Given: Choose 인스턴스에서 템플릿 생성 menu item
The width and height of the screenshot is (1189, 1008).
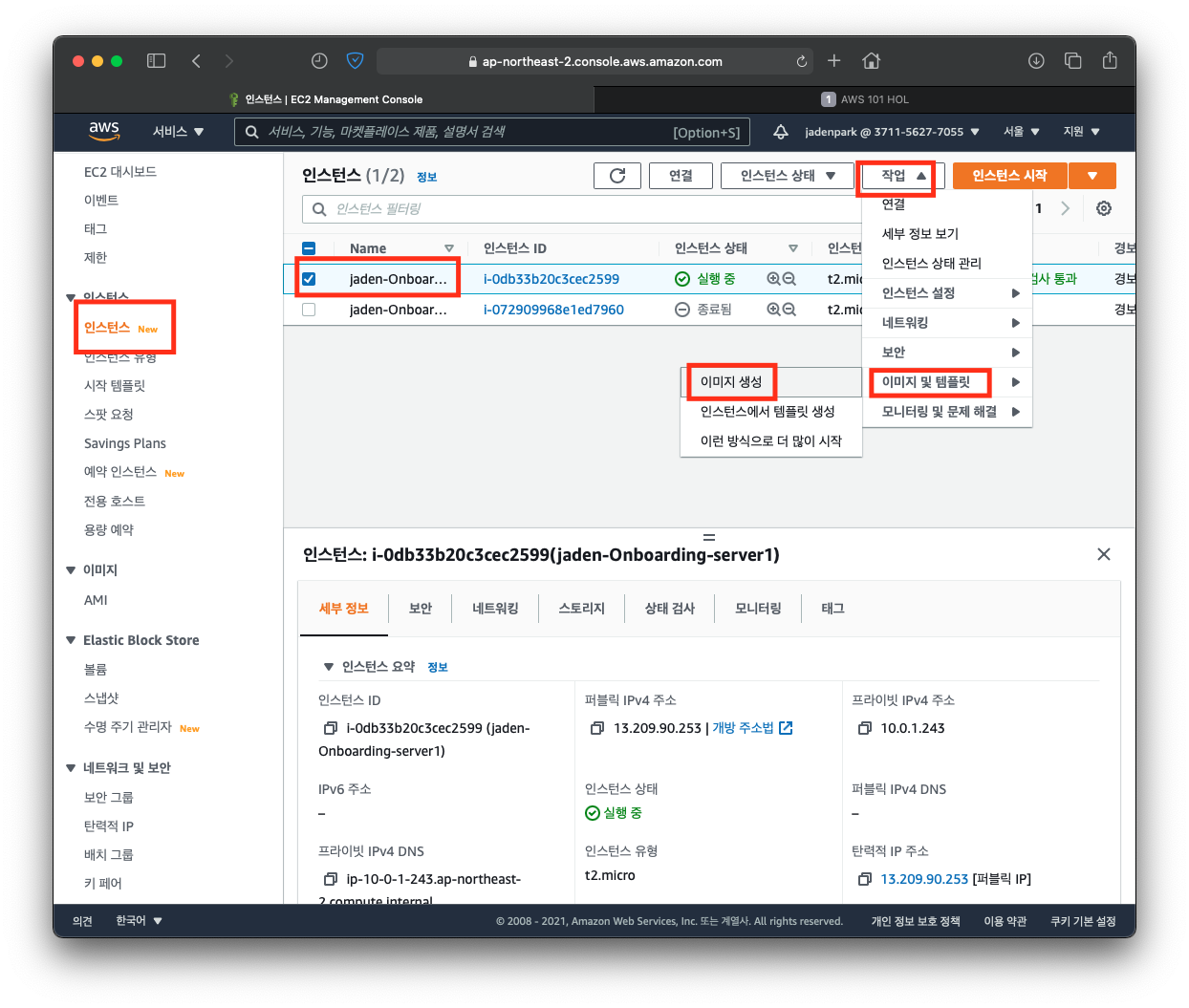Looking at the screenshot, I should [x=767, y=412].
